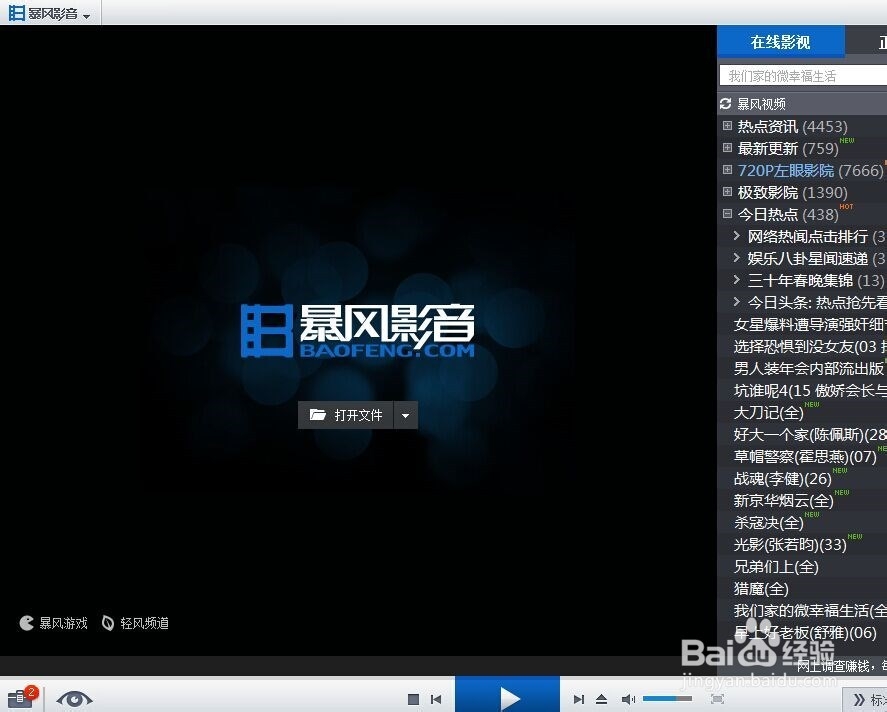Expand 今日头条 subcategory arrow

(x=737, y=302)
